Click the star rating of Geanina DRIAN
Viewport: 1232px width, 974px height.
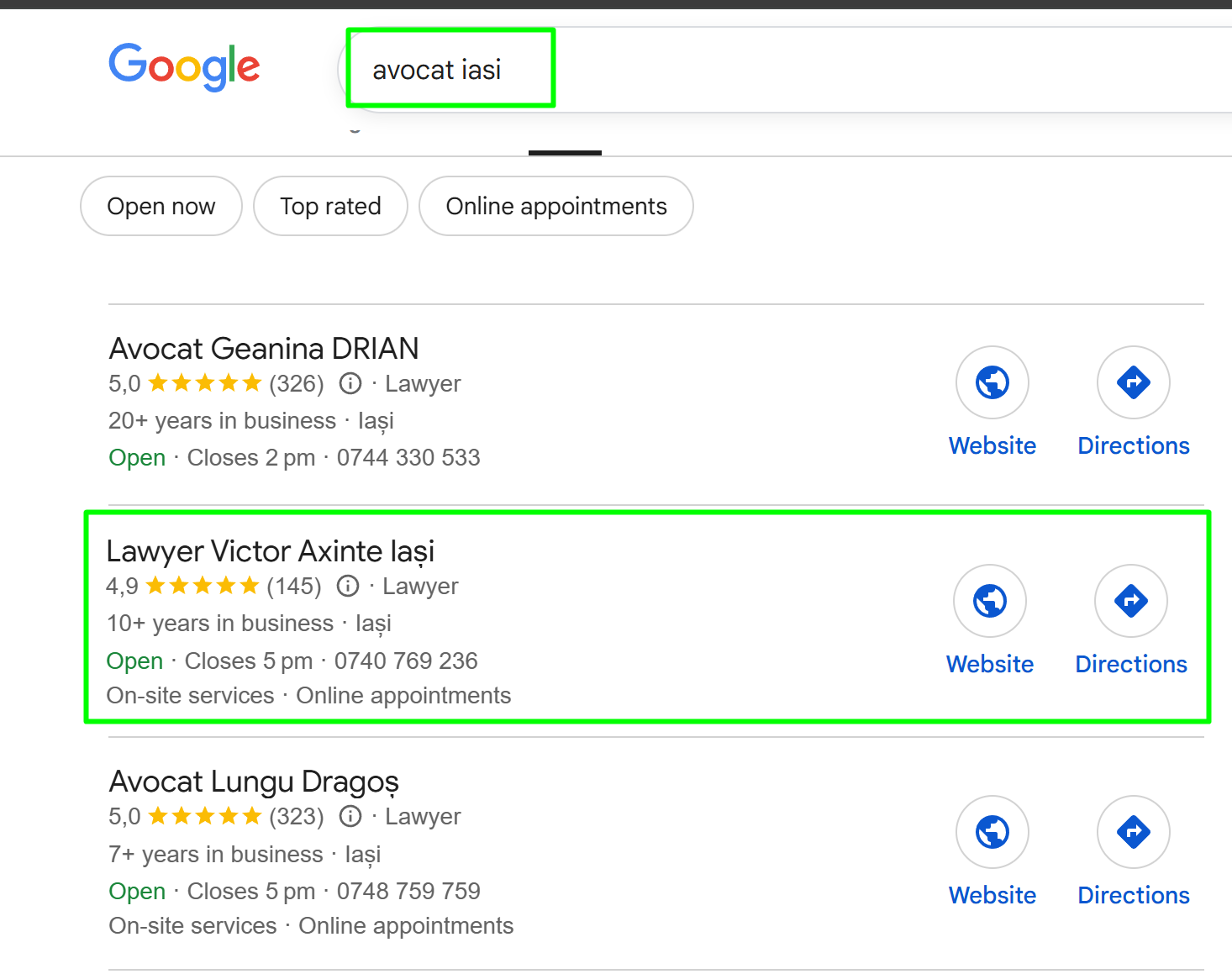(x=205, y=383)
